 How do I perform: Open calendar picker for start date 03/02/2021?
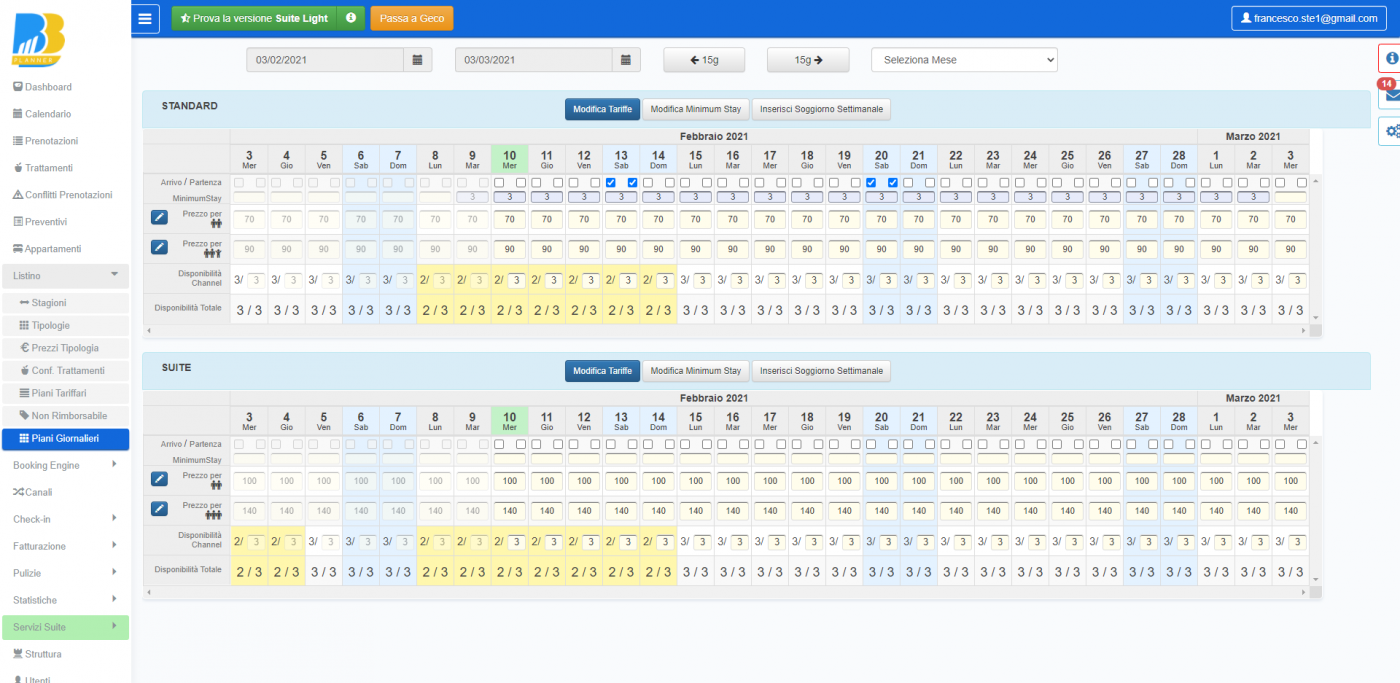pos(418,60)
